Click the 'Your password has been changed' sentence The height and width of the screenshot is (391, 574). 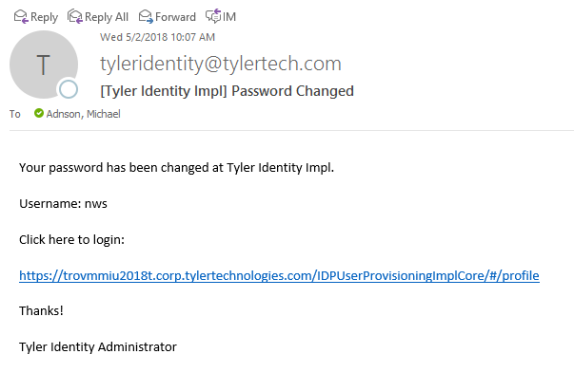tap(176, 168)
